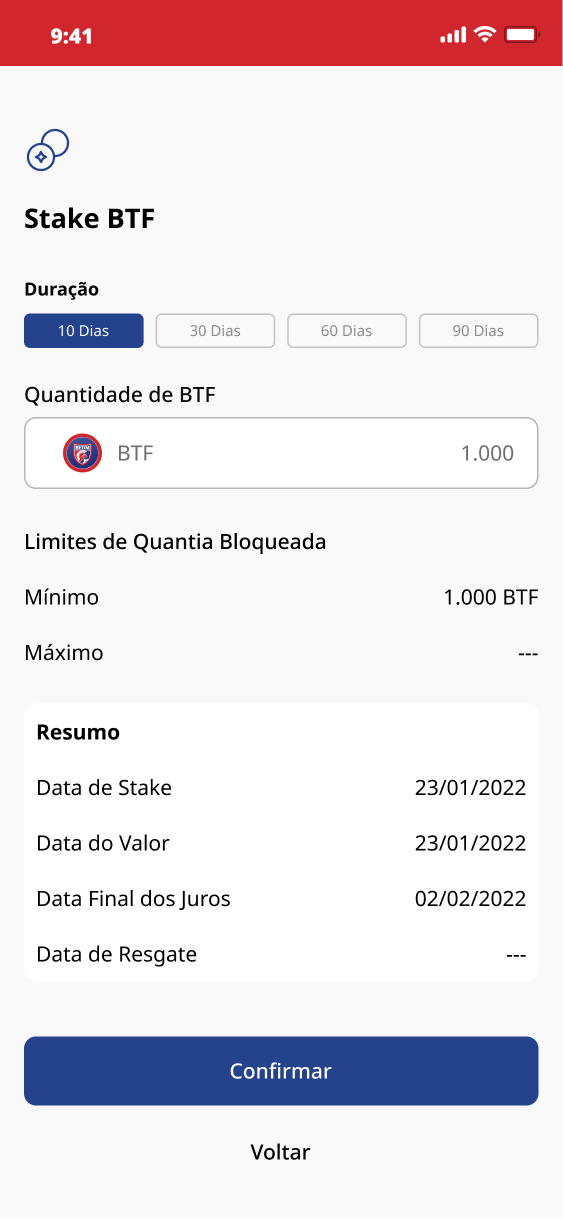This screenshot has width=563, height=1219.
Task: Go back using Voltar link
Action: click(281, 1152)
